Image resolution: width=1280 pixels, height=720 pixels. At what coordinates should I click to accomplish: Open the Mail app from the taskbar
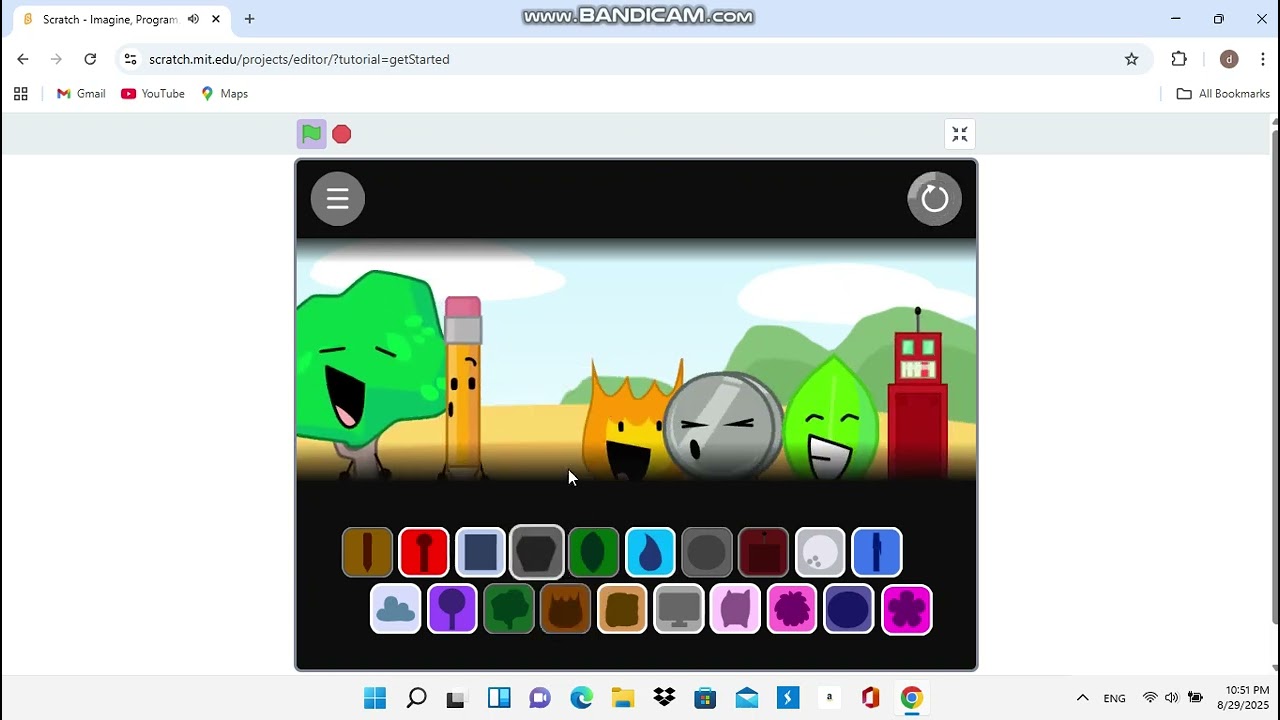click(x=747, y=698)
